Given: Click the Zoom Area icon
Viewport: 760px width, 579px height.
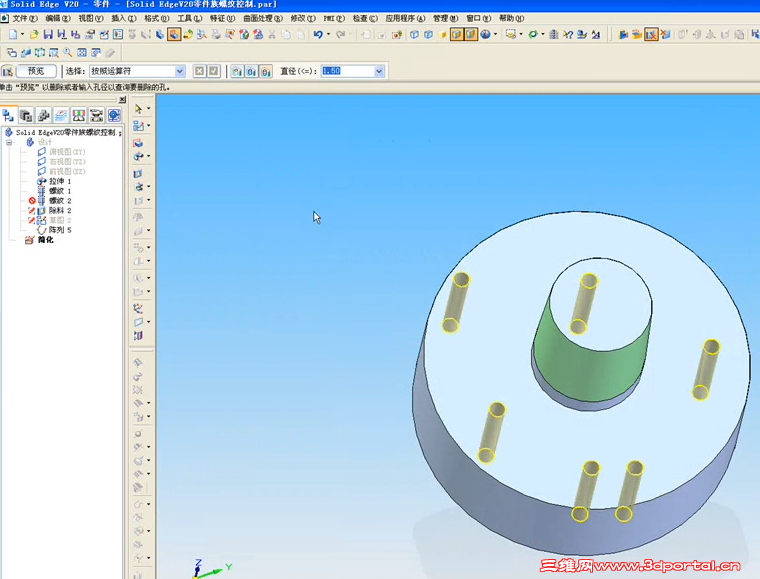Looking at the screenshot, I should (x=54, y=52).
